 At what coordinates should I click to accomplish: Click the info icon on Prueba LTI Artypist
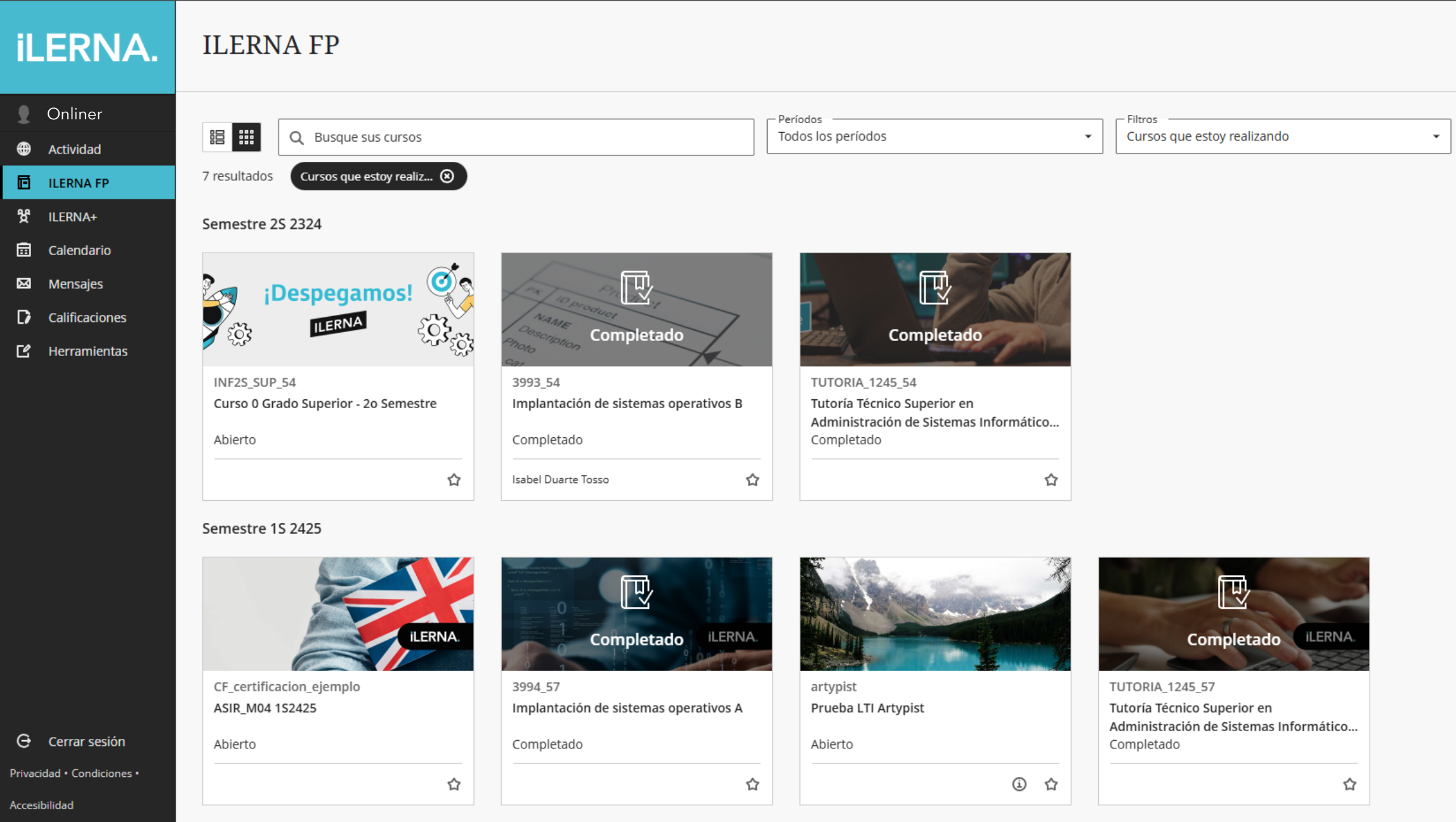(1019, 784)
